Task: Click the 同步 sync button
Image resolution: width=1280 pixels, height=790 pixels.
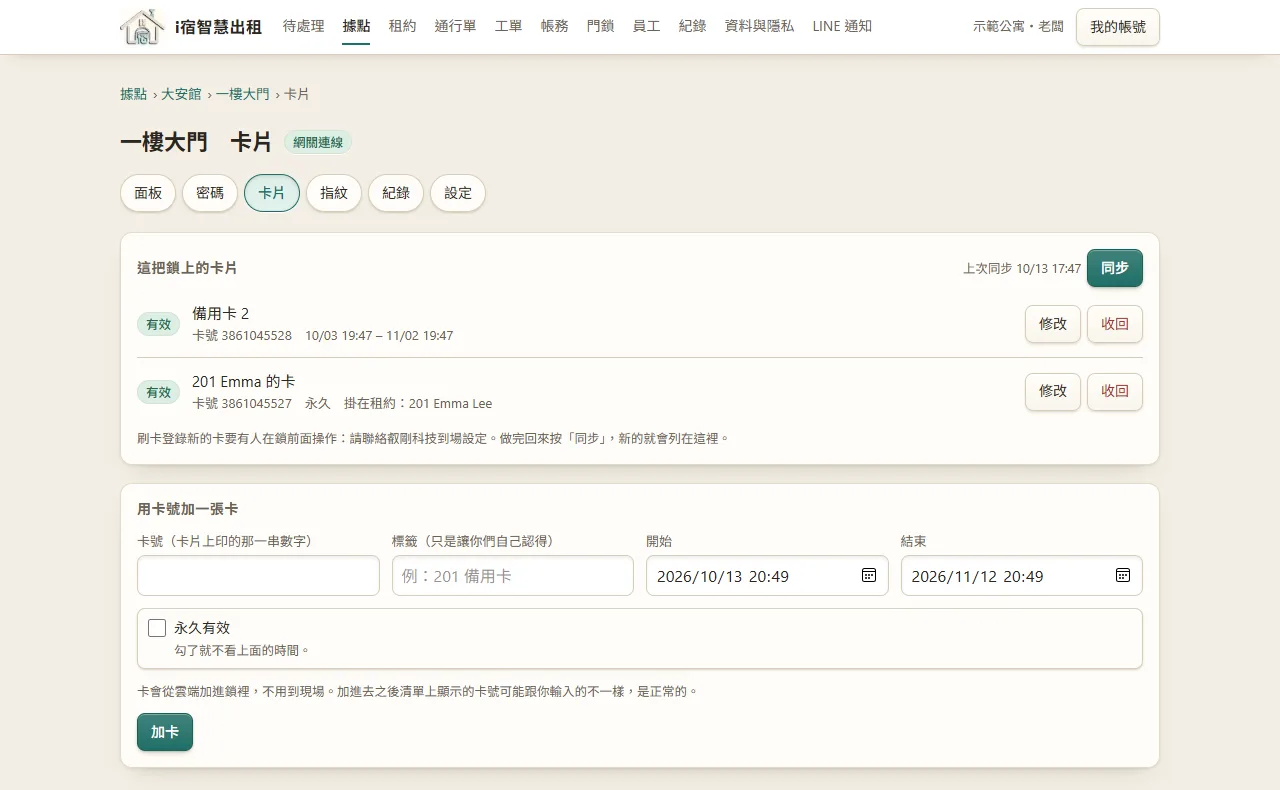Action: 1115,268
